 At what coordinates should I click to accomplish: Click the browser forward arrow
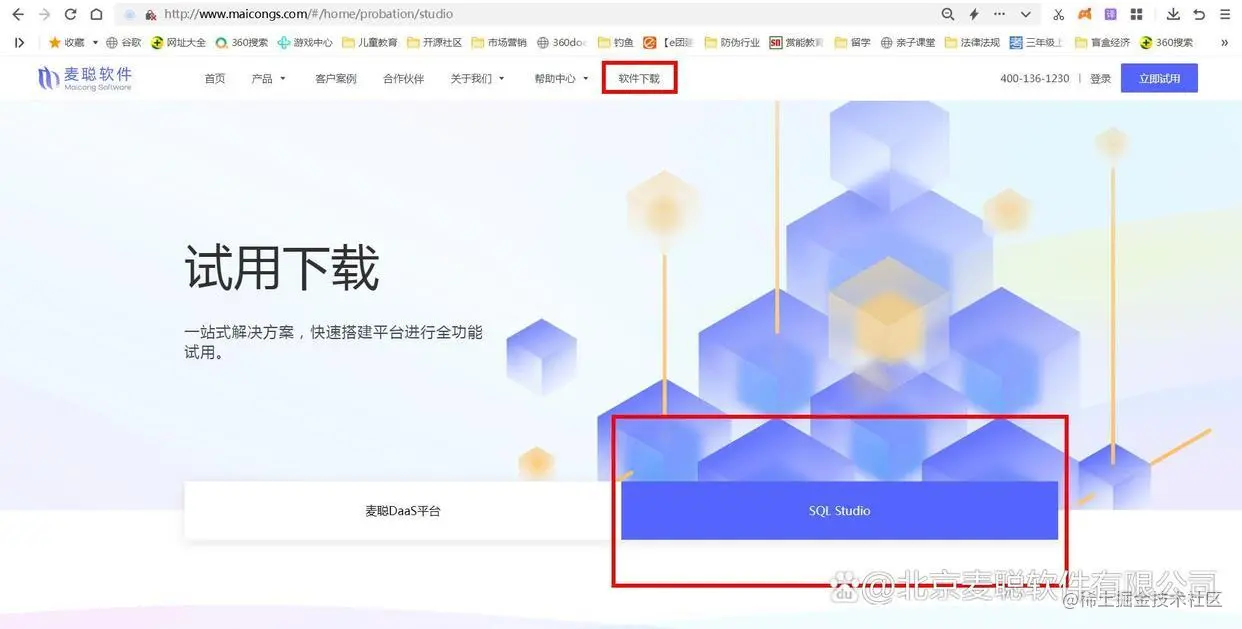[44, 14]
